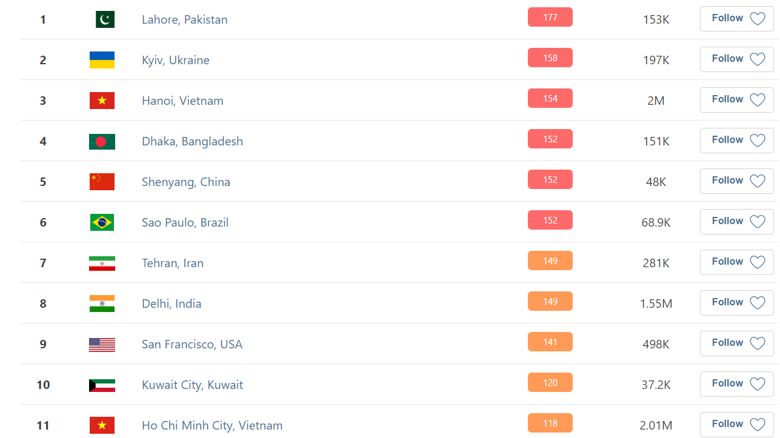Click the Pakistan flag icon
The width and height of the screenshot is (780, 438).
102,20
